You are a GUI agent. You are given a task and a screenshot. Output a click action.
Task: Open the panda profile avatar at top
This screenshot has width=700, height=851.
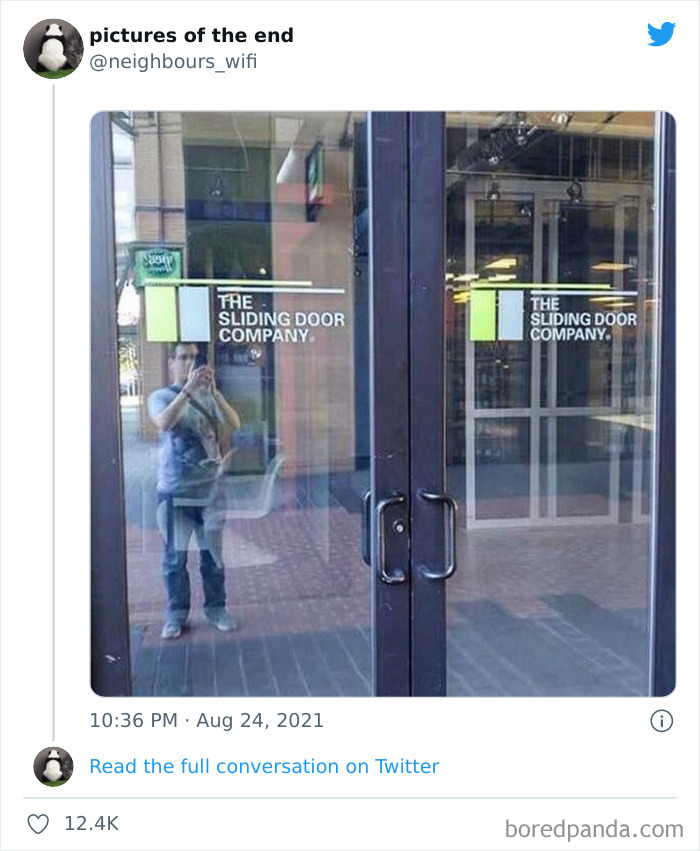53,49
